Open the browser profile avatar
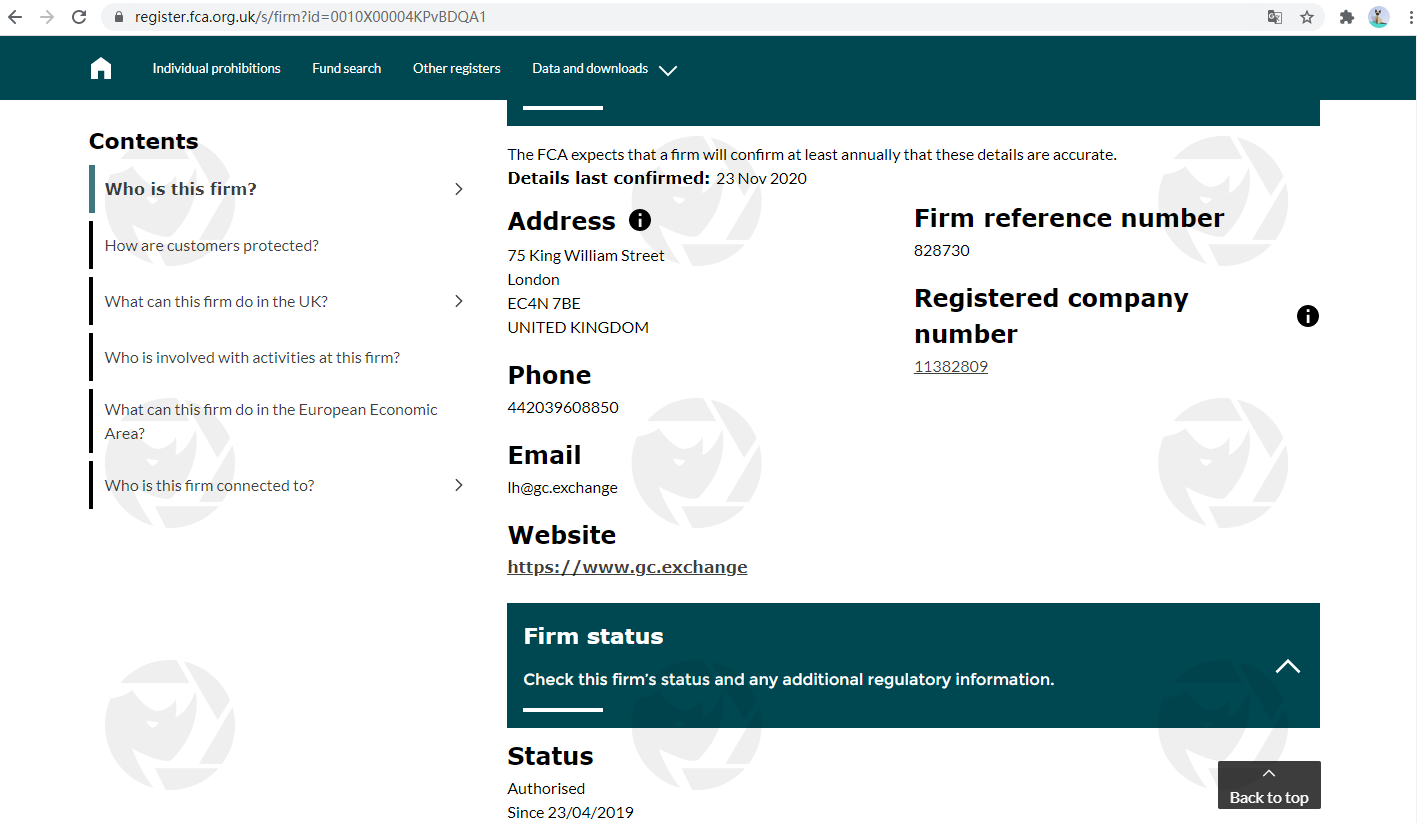This screenshot has width=1417, height=823. click(x=1379, y=17)
